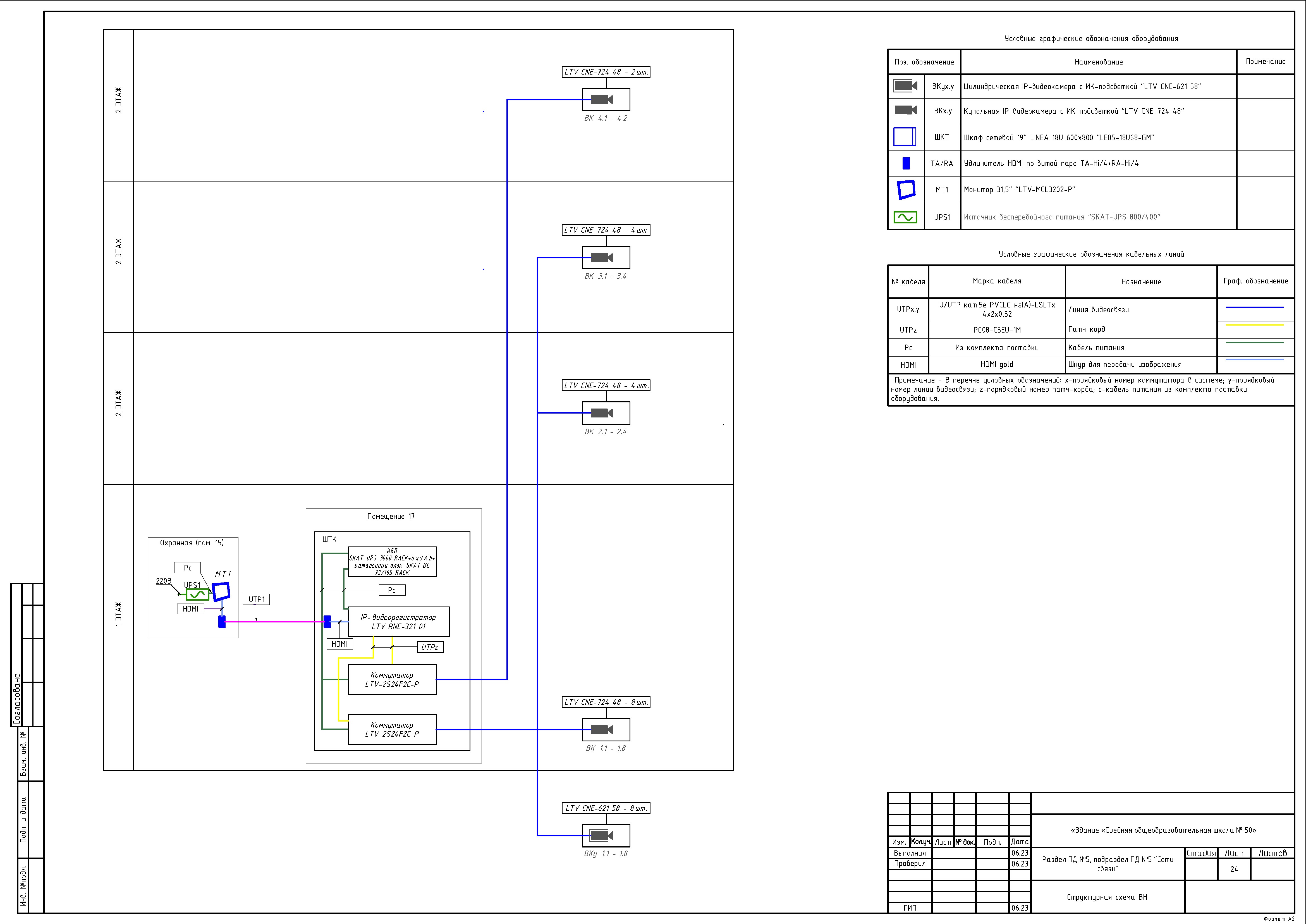Click the 'Структурная схема ВН' title block text

[1107, 897]
